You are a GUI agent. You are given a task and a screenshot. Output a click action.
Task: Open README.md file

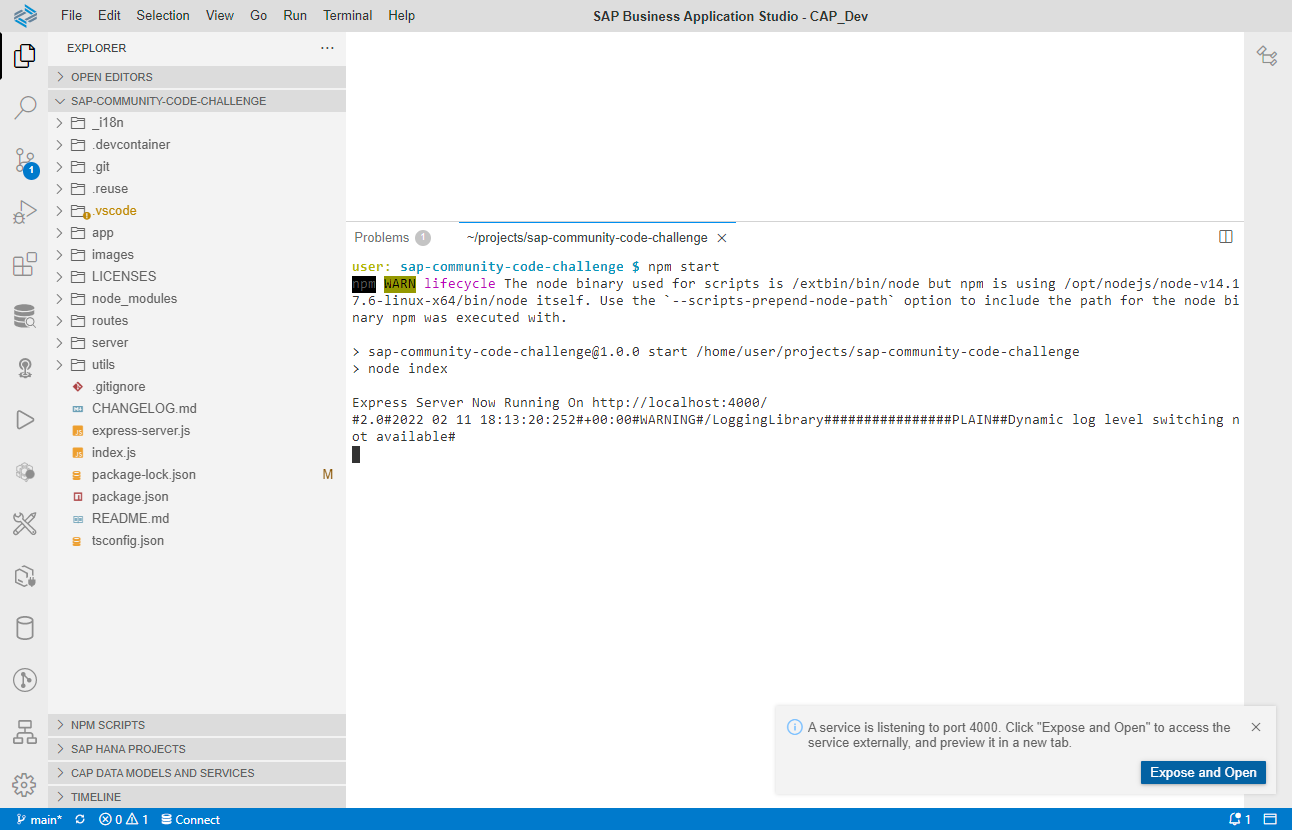(x=197, y=519)
